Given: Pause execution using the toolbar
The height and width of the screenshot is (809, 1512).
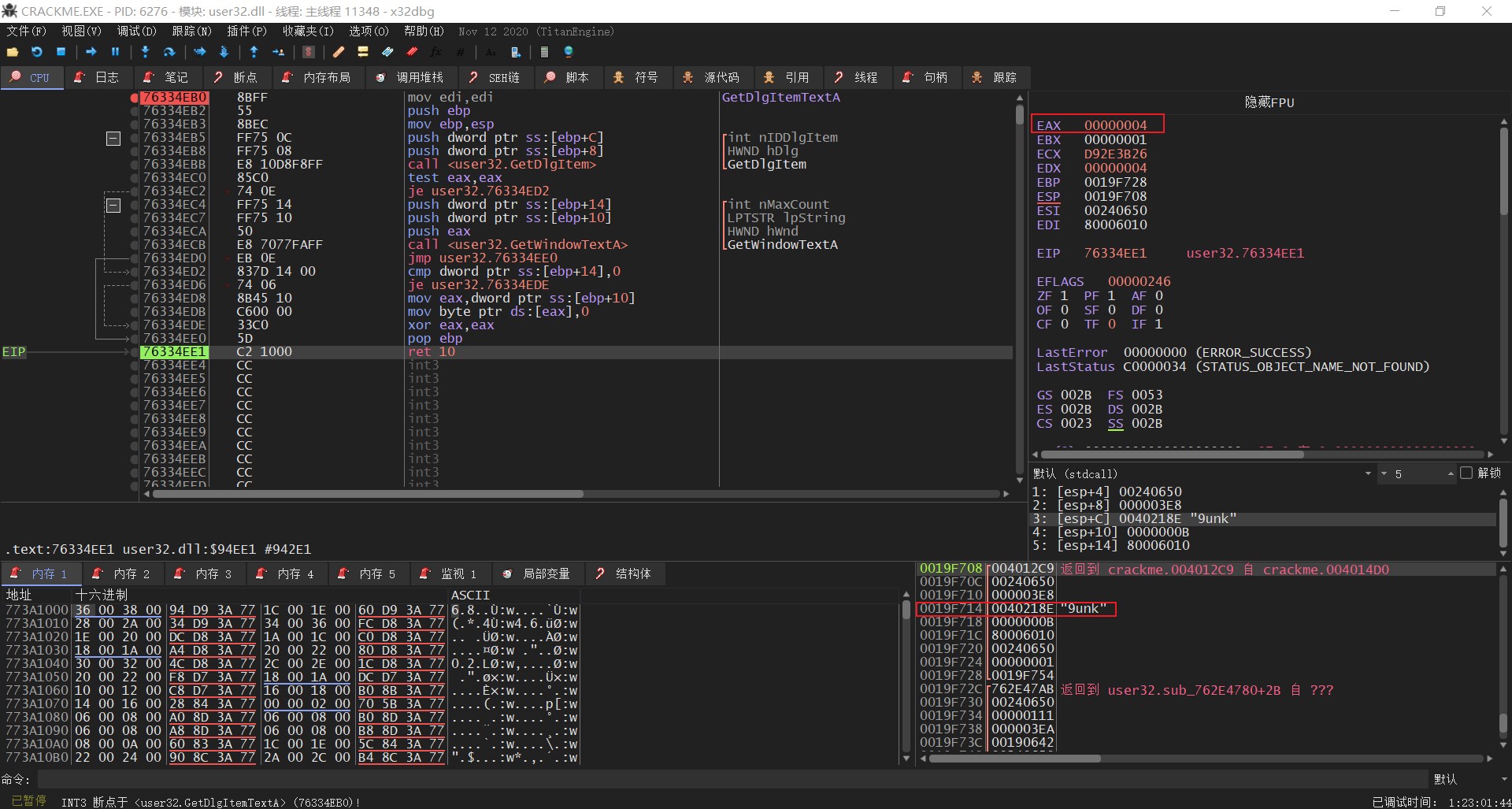Looking at the screenshot, I should click(x=115, y=52).
